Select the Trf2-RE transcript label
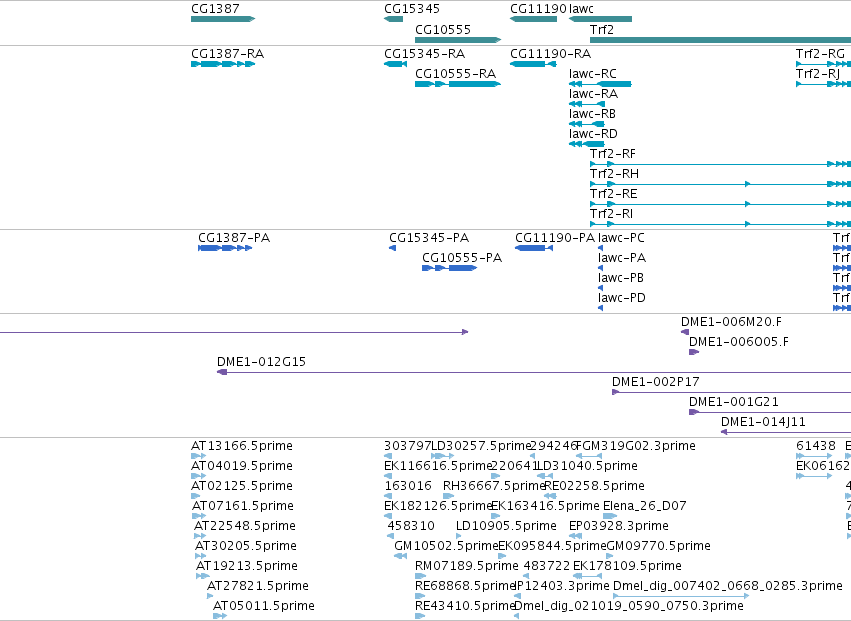 [614, 194]
